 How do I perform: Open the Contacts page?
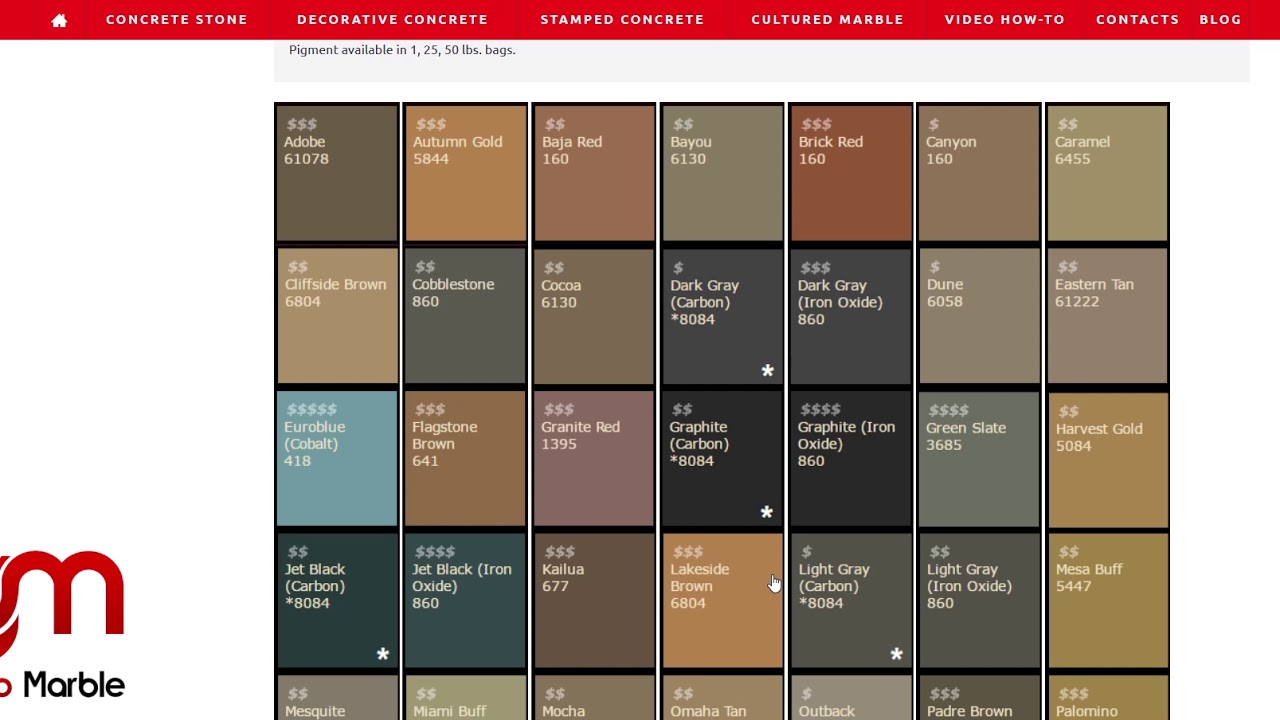pos(1137,19)
